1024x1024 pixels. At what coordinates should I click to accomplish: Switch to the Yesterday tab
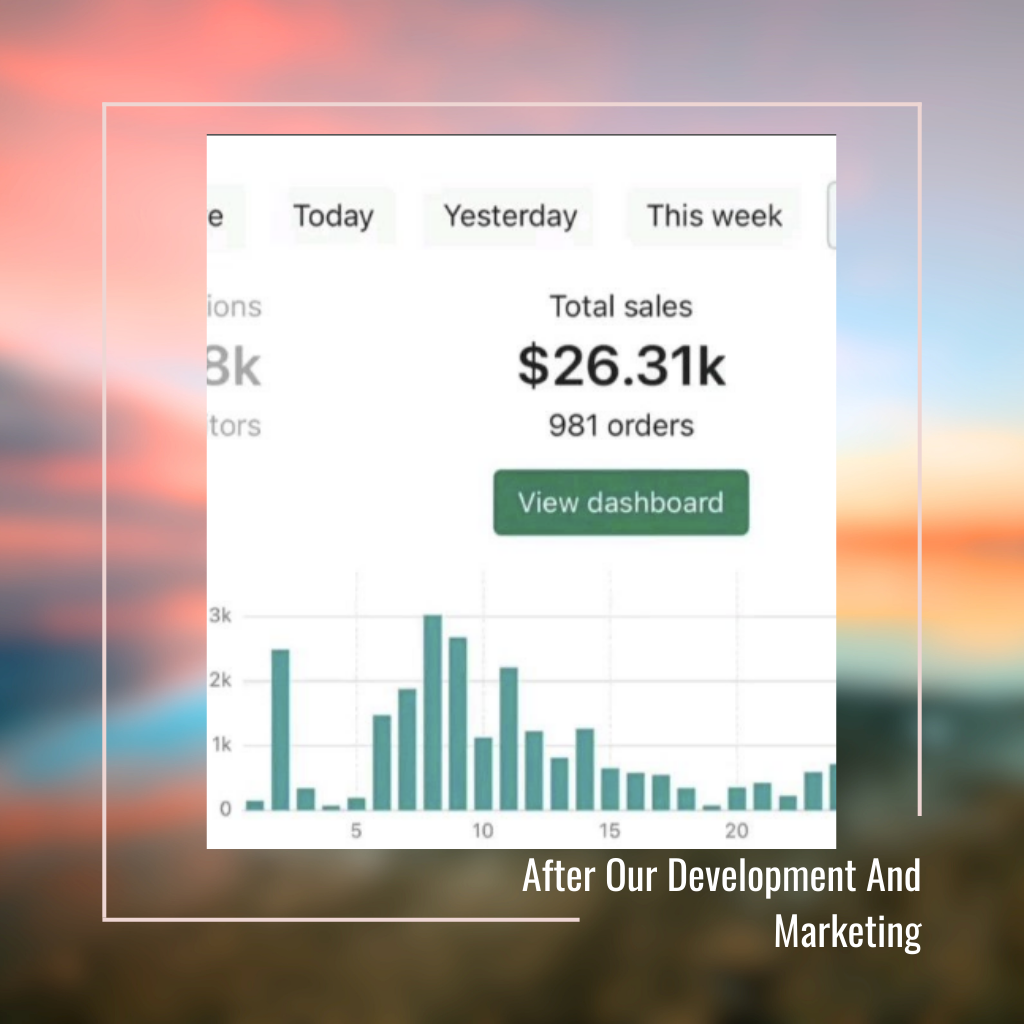[510, 216]
